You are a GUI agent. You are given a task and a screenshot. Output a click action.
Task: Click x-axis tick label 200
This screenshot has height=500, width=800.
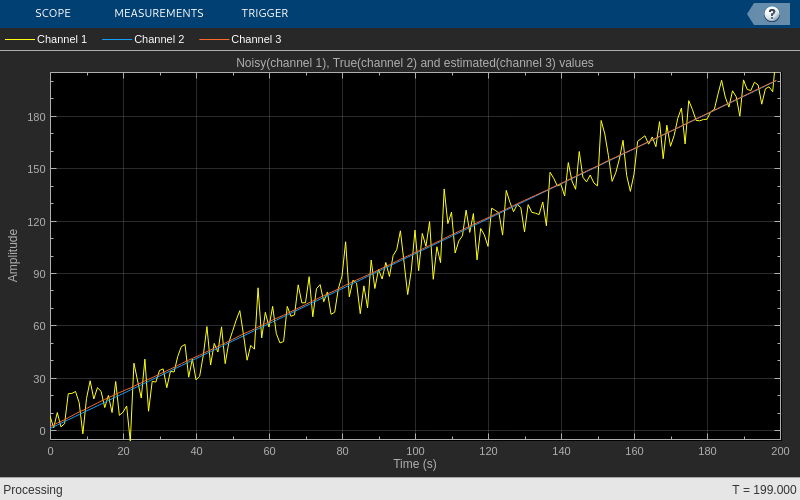click(x=780, y=451)
